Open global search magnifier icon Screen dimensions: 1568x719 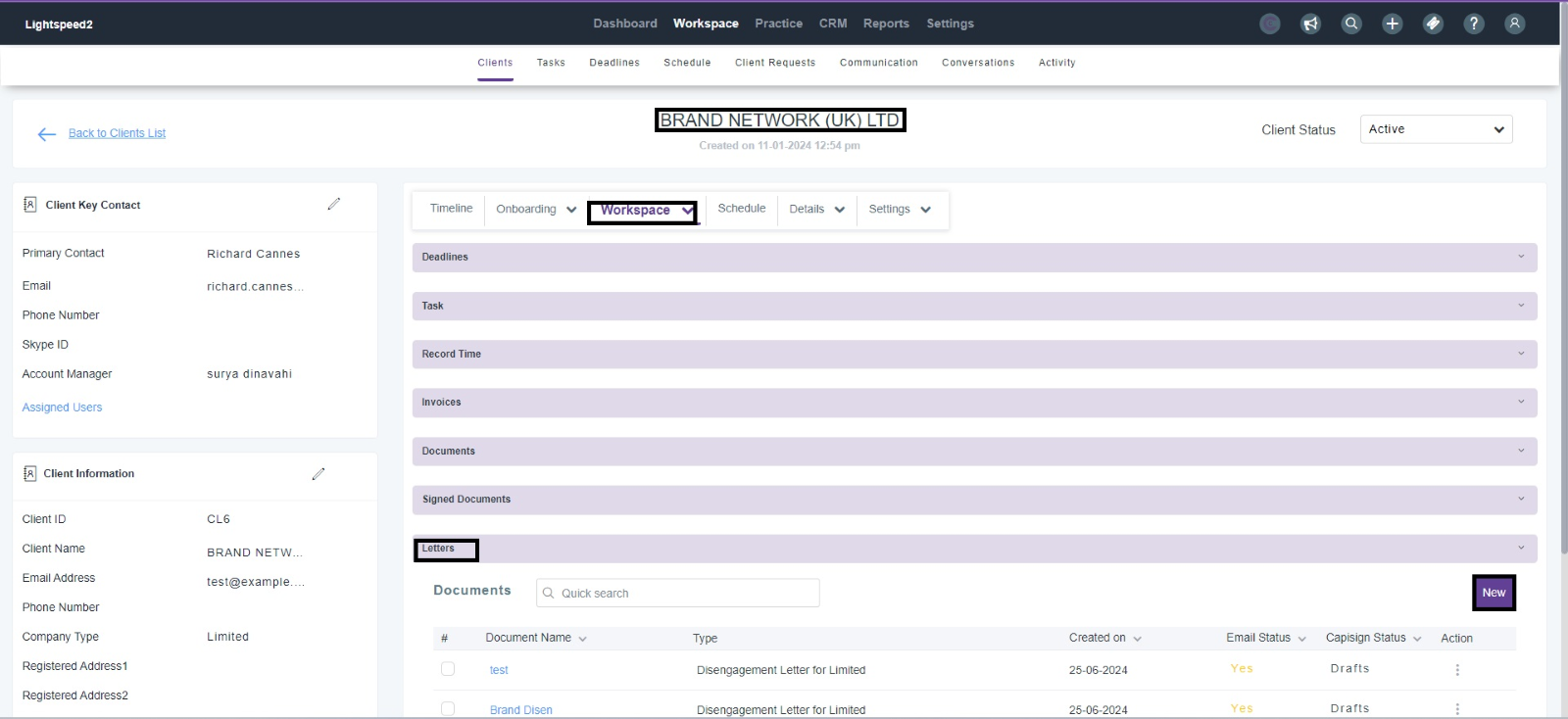click(x=1351, y=24)
